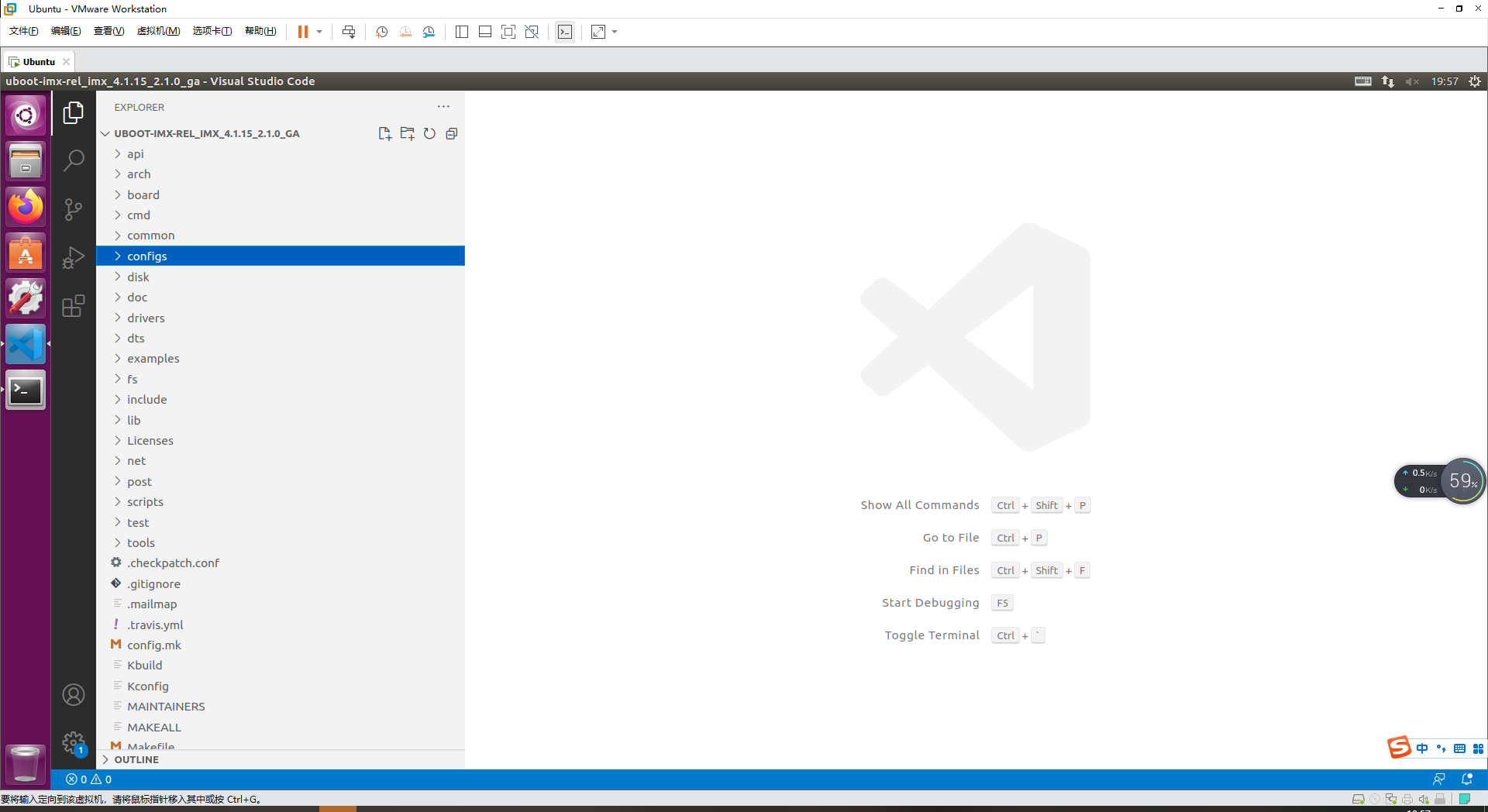This screenshot has width=1488, height=812.
Task: Take a VMware snapshot icon
Action: pyautogui.click(x=382, y=32)
